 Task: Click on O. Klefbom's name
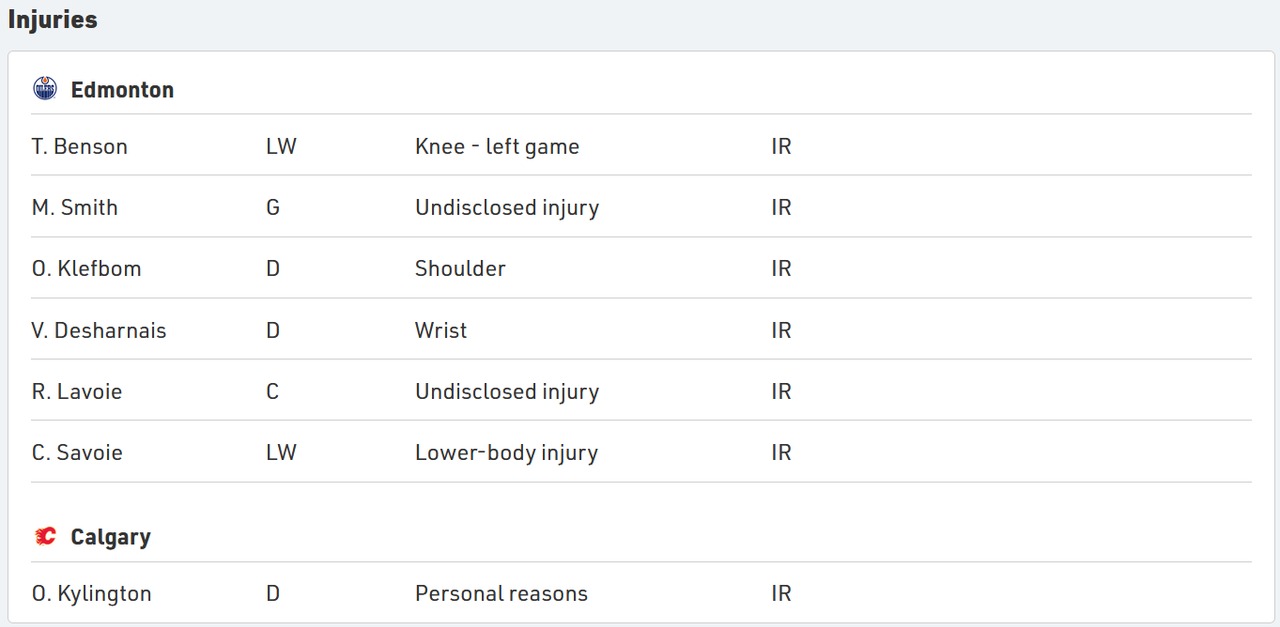point(87,269)
